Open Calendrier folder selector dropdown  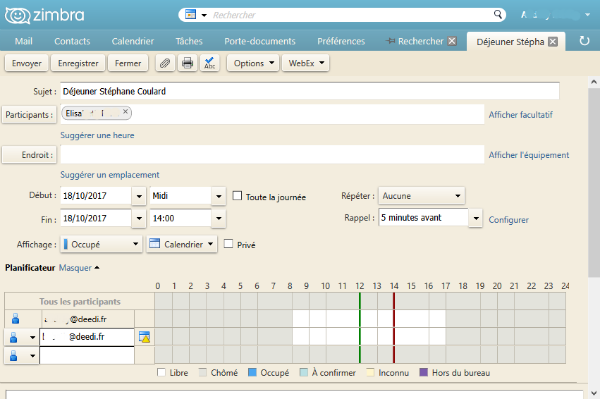pos(182,244)
